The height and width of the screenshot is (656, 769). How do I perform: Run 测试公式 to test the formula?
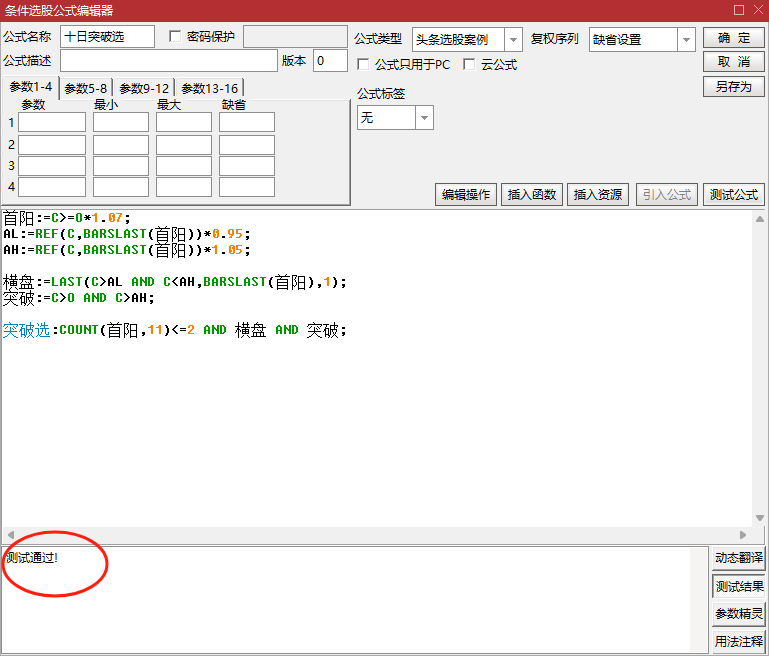(734, 195)
